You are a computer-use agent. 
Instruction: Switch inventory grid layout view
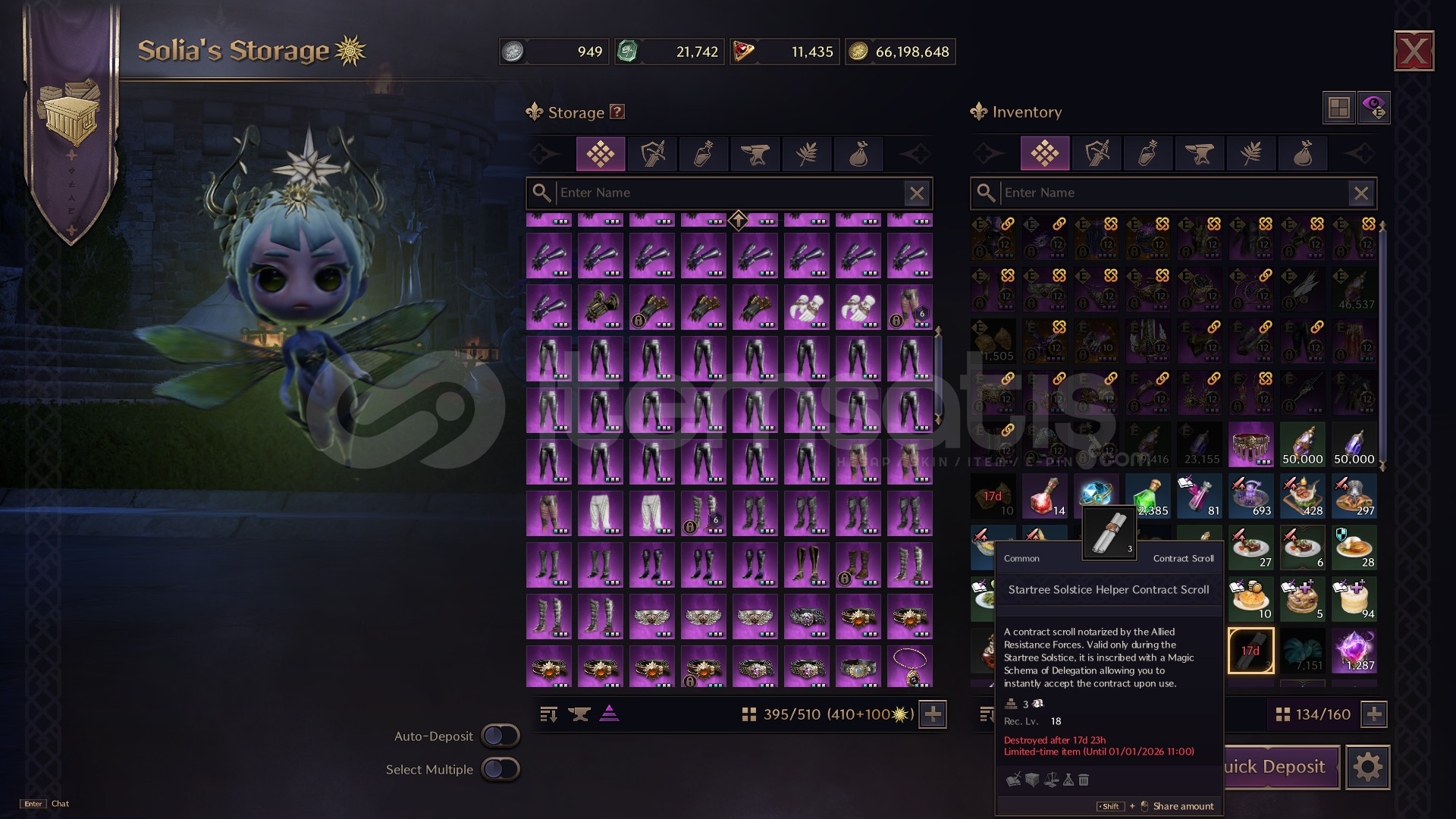pyautogui.click(x=1339, y=108)
